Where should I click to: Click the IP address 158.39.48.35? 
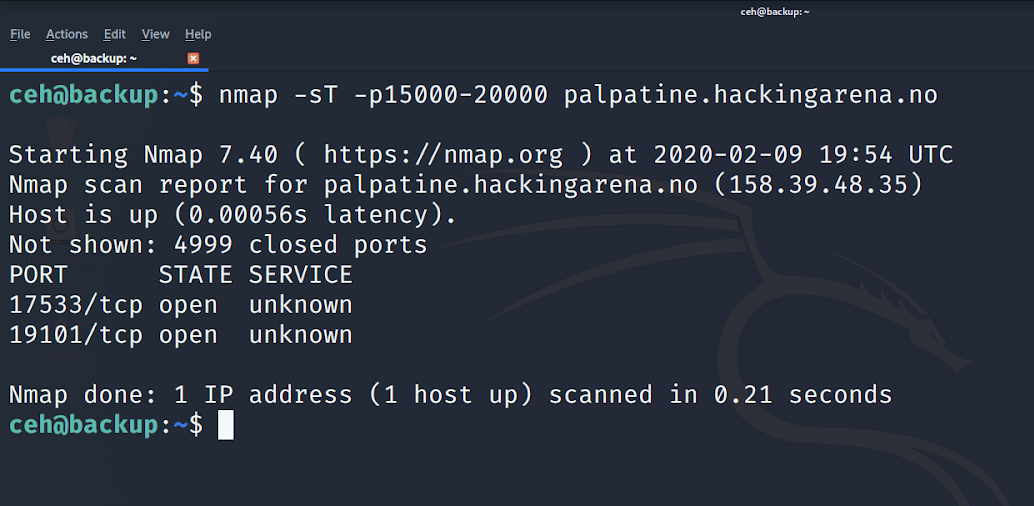817,185
